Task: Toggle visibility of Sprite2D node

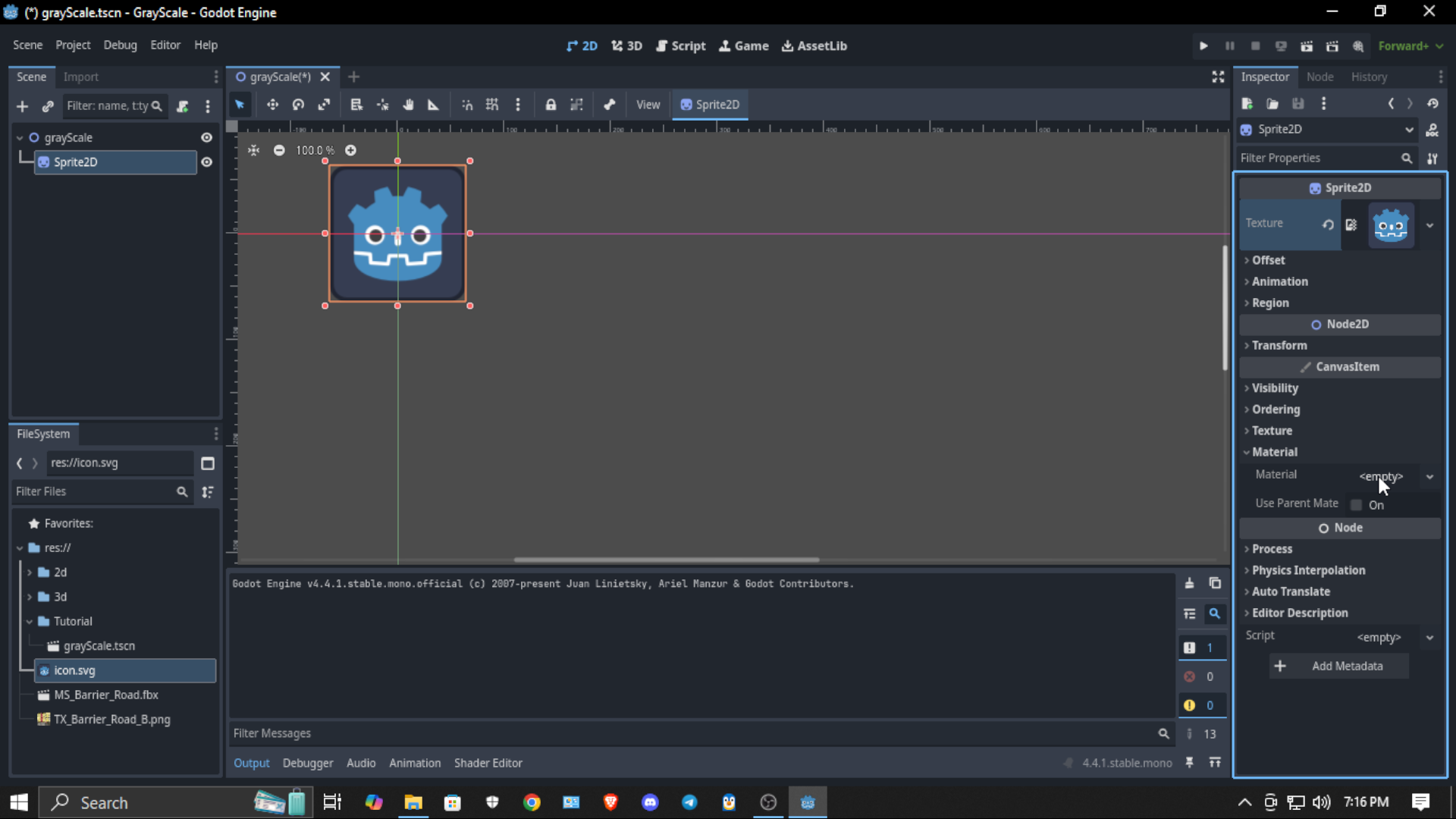Action: [x=206, y=162]
